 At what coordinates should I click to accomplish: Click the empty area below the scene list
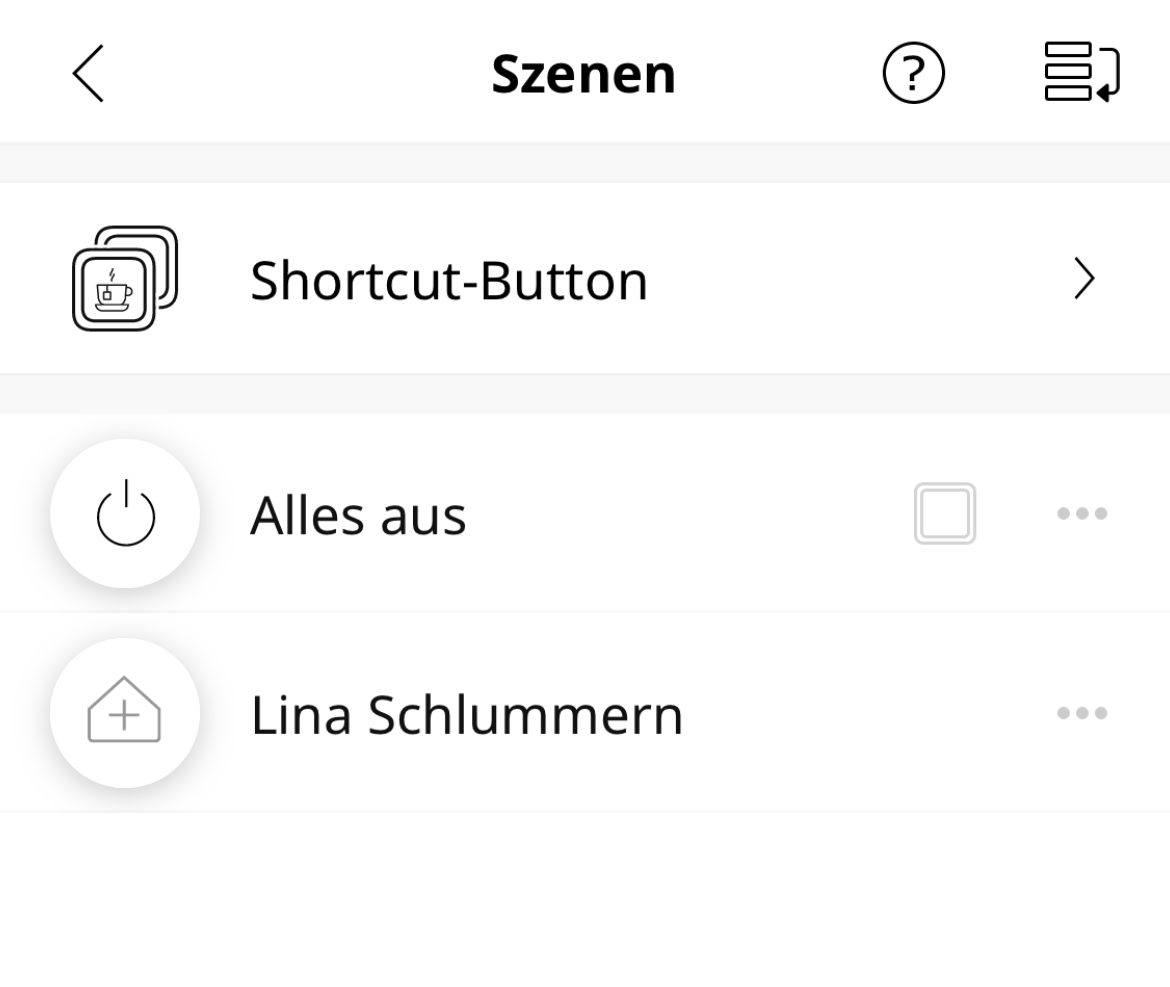point(585,900)
